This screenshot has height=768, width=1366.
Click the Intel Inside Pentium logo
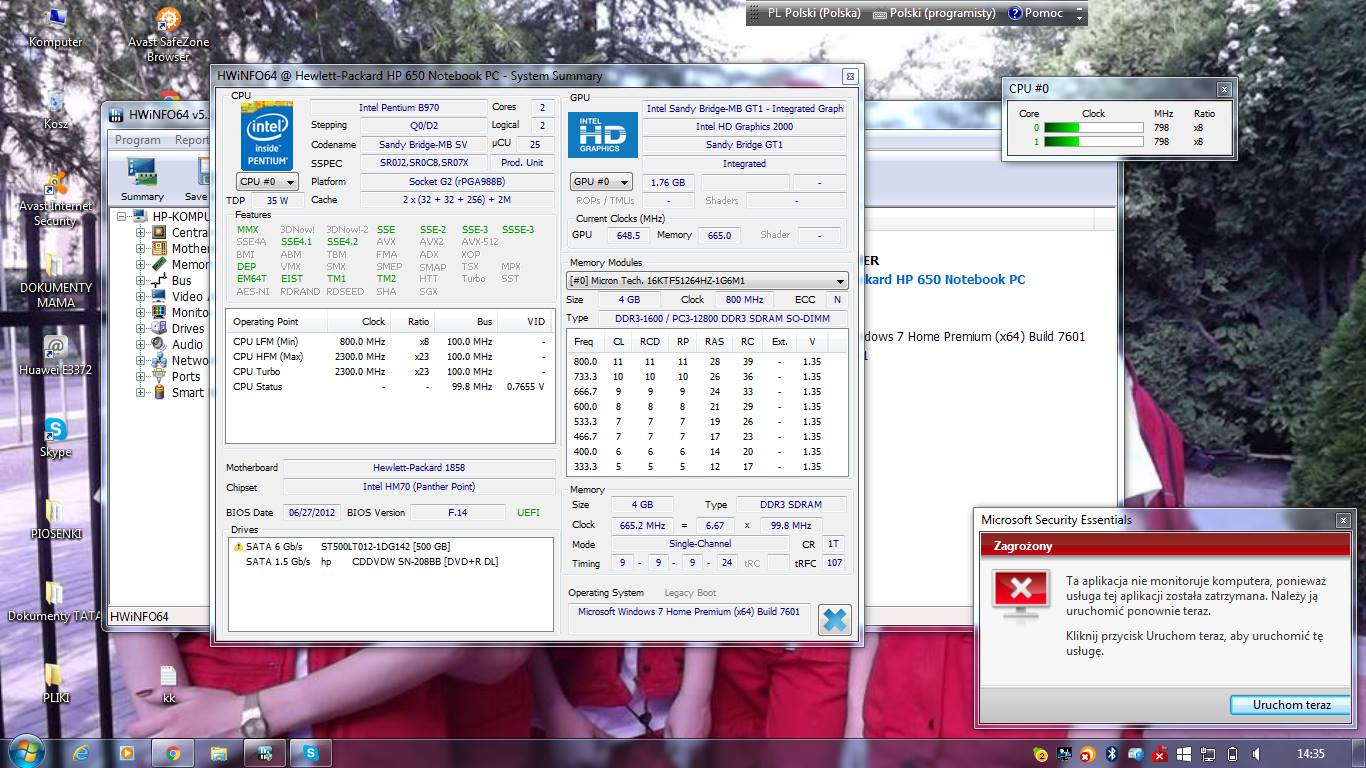point(267,136)
